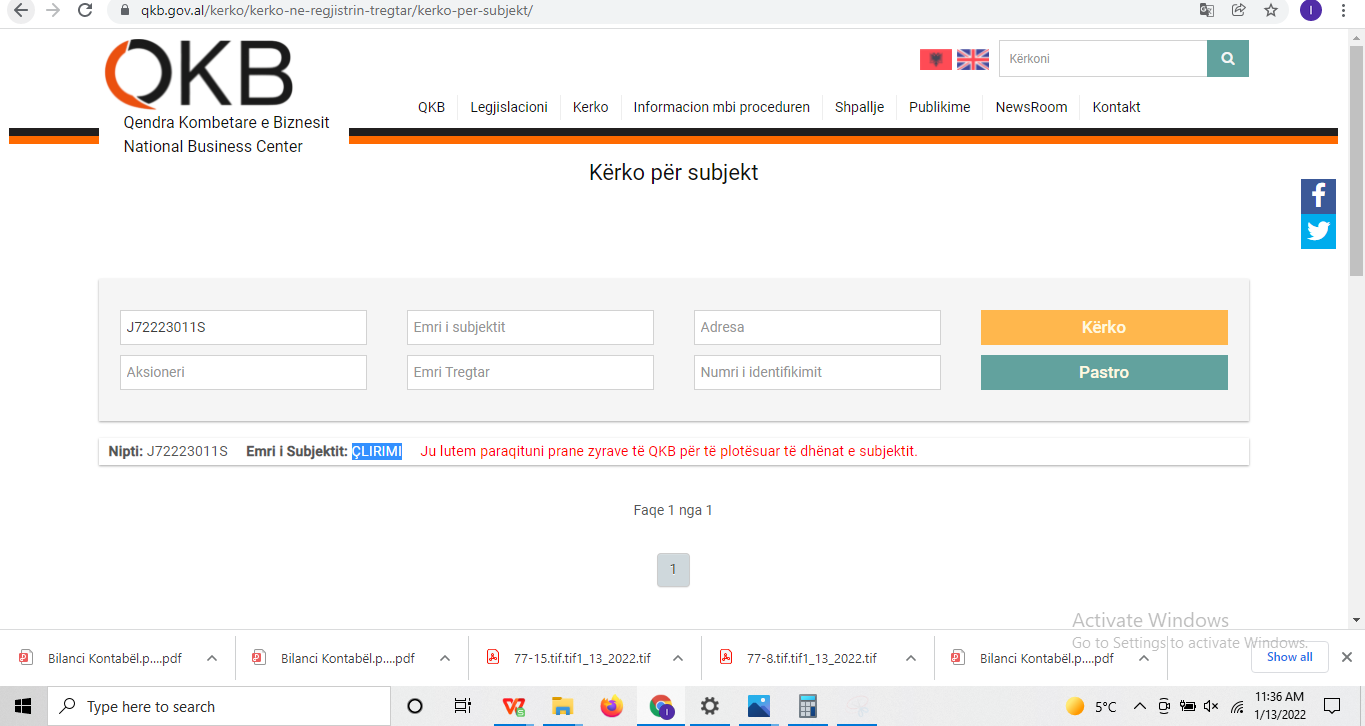Click the magnifier search button
The image size is (1365, 726).
pos(1227,59)
